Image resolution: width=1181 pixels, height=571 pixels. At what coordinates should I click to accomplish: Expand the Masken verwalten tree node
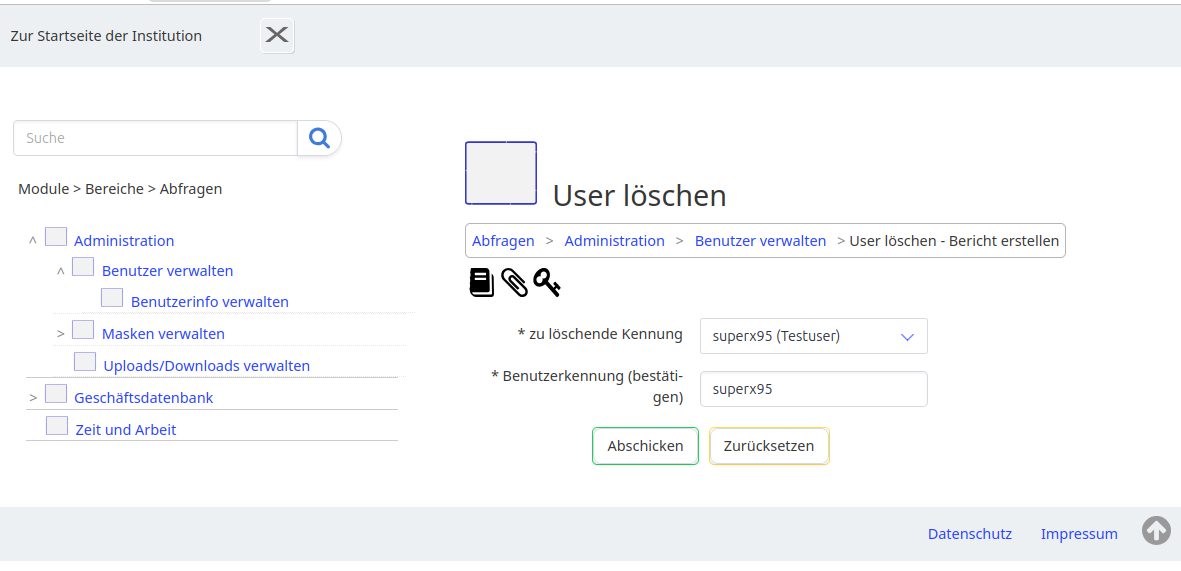[61, 334]
